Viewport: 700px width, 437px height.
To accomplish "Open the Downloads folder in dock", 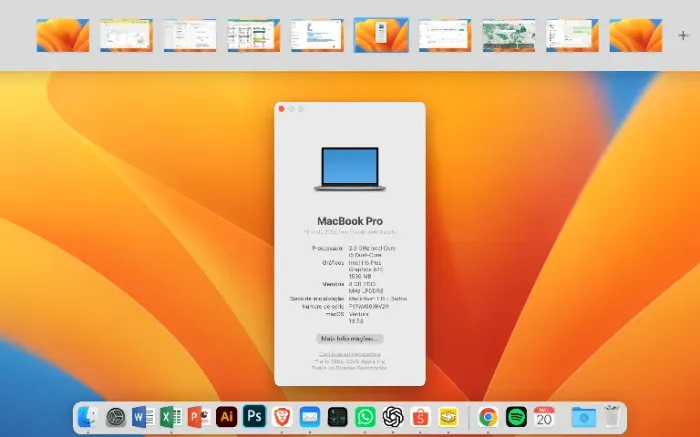I will (x=584, y=417).
